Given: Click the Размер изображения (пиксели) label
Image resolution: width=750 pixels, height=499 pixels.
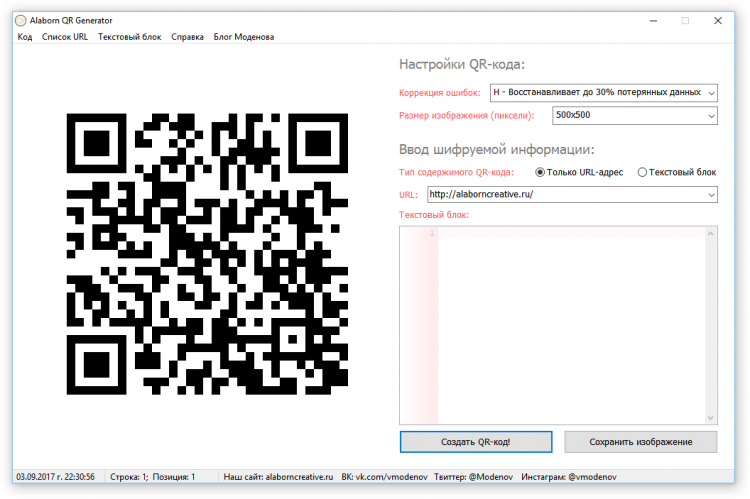Looking at the screenshot, I should [466, 115].
